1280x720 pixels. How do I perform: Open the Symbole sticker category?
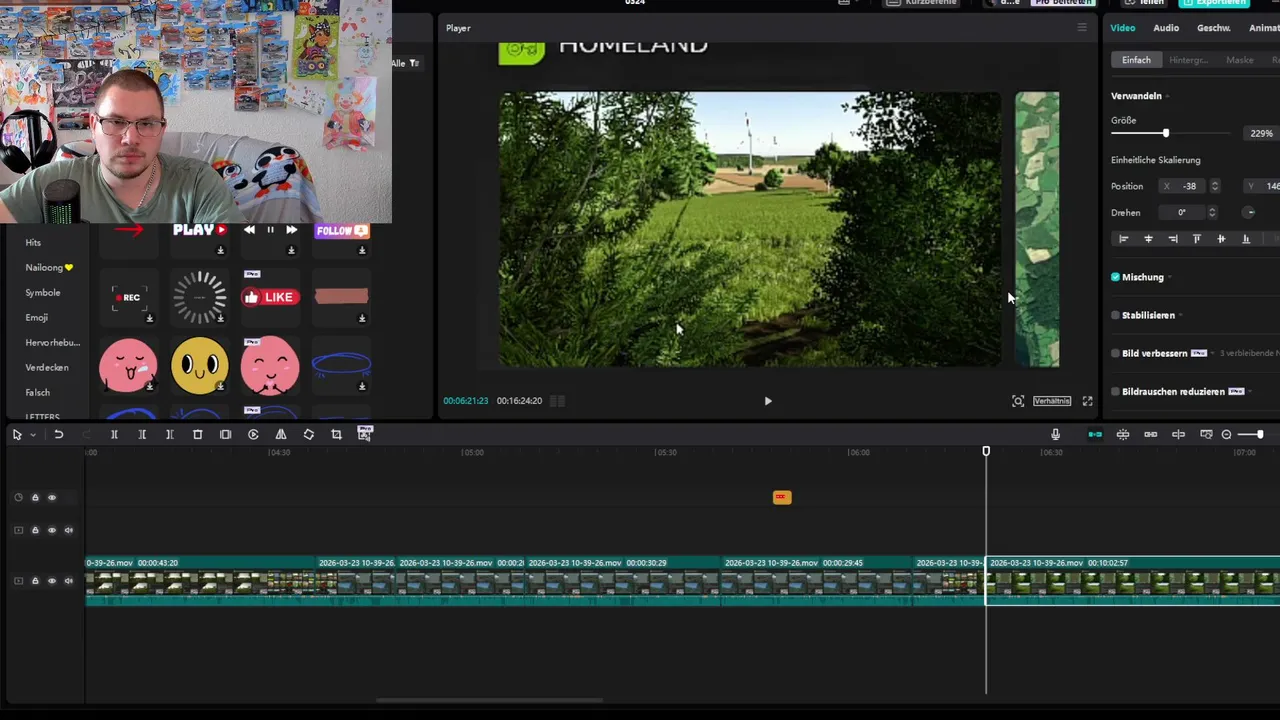click(x=43, y=293)
